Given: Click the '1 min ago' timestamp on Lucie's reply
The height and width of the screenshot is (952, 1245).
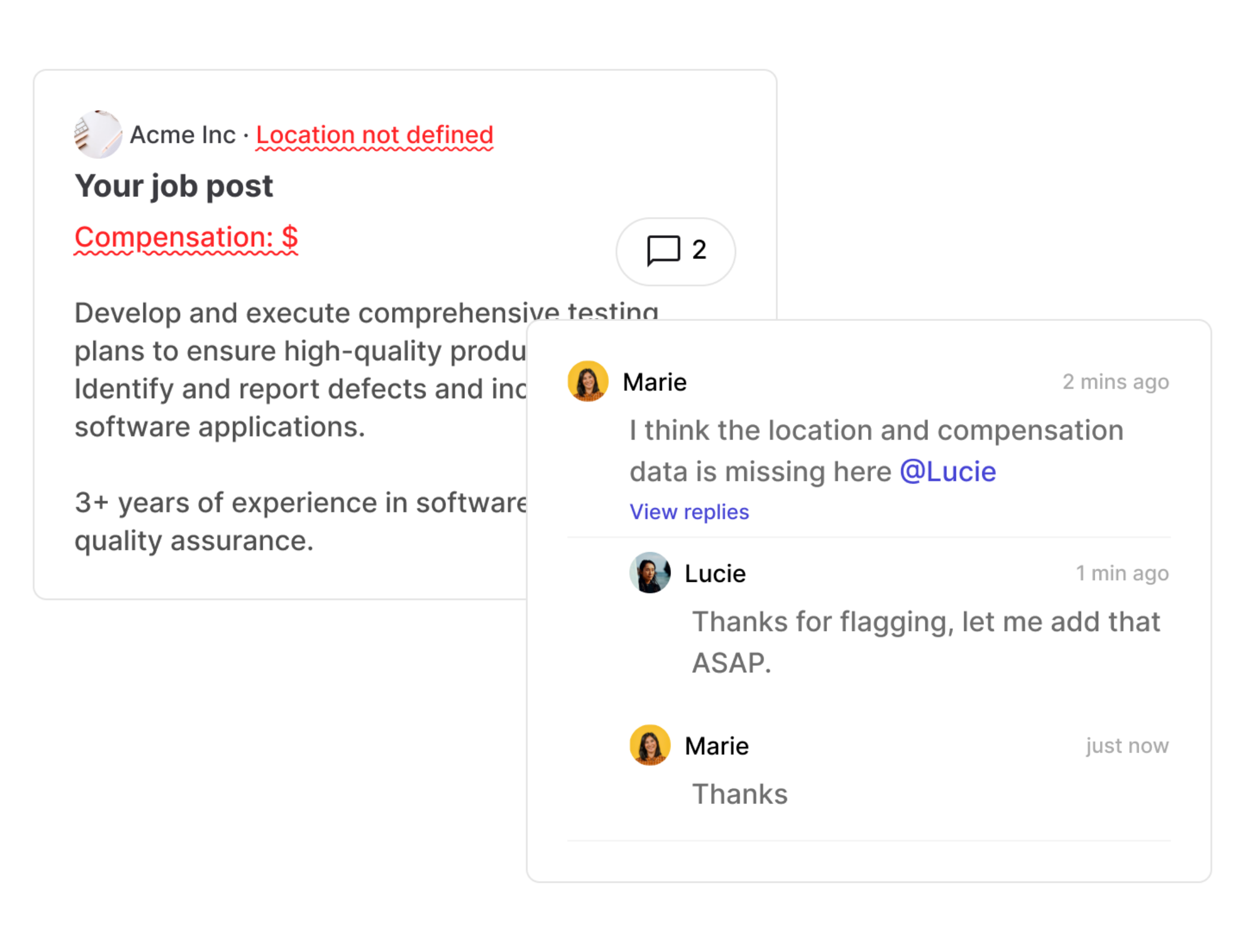Looking at the screenshot, I should [x=1122, y=573].
